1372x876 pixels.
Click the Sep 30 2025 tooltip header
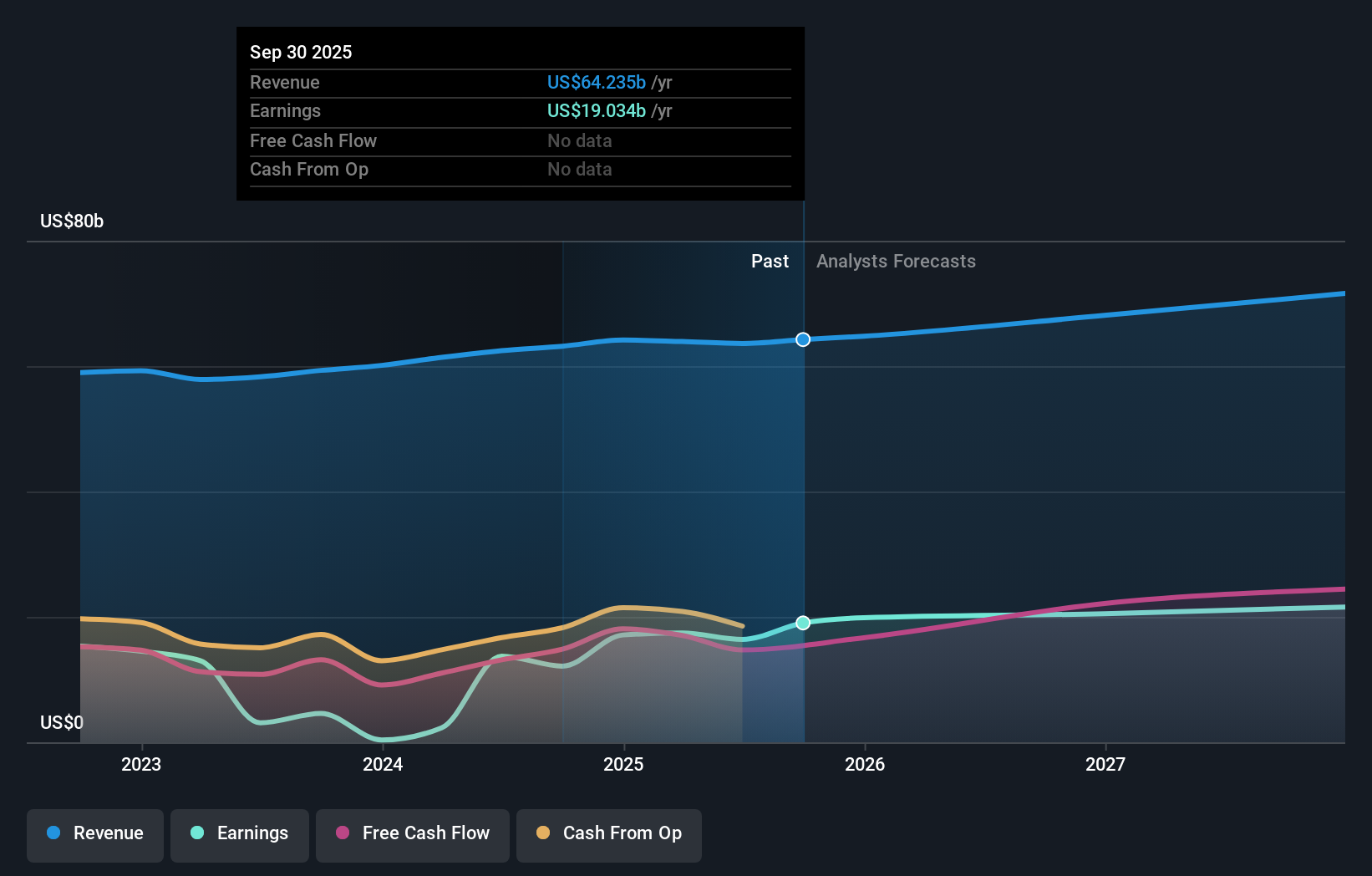click(x=301, y=52)
